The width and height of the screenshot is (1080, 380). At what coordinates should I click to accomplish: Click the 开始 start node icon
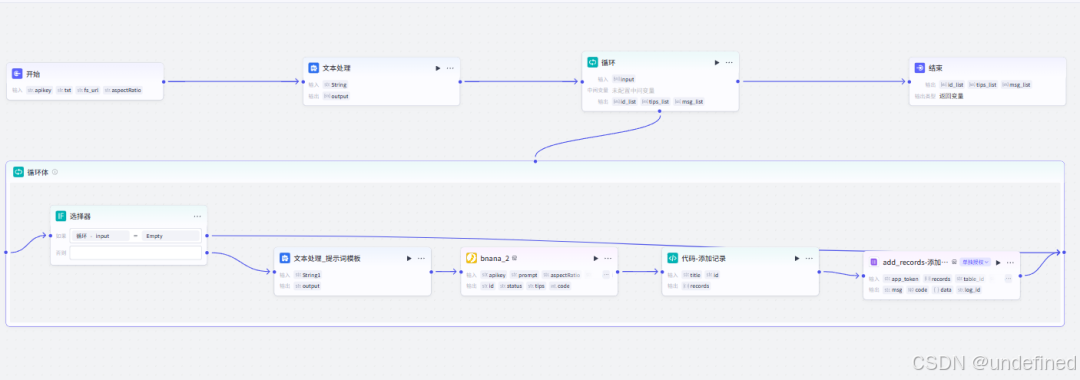(x=17, y=74)
